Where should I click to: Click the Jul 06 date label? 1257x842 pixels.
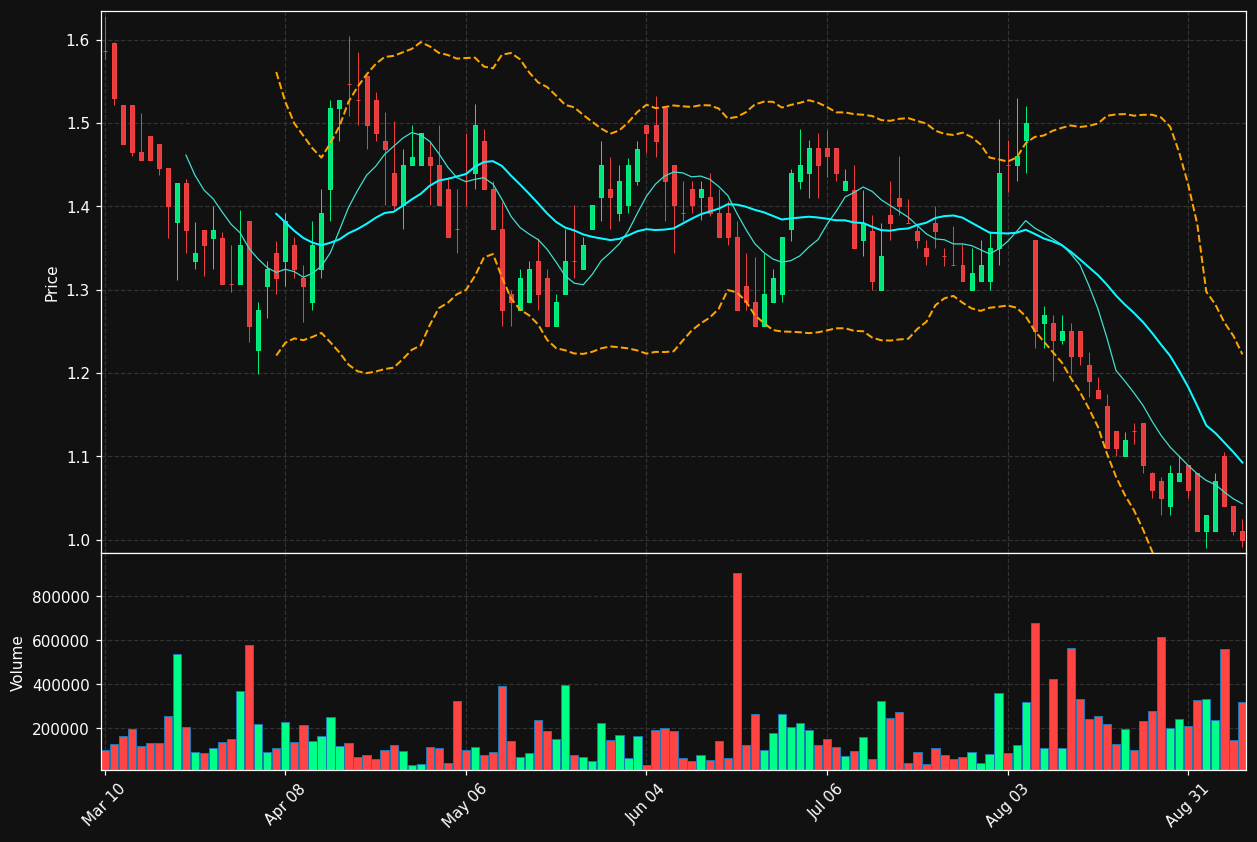[x=826, y=803]
